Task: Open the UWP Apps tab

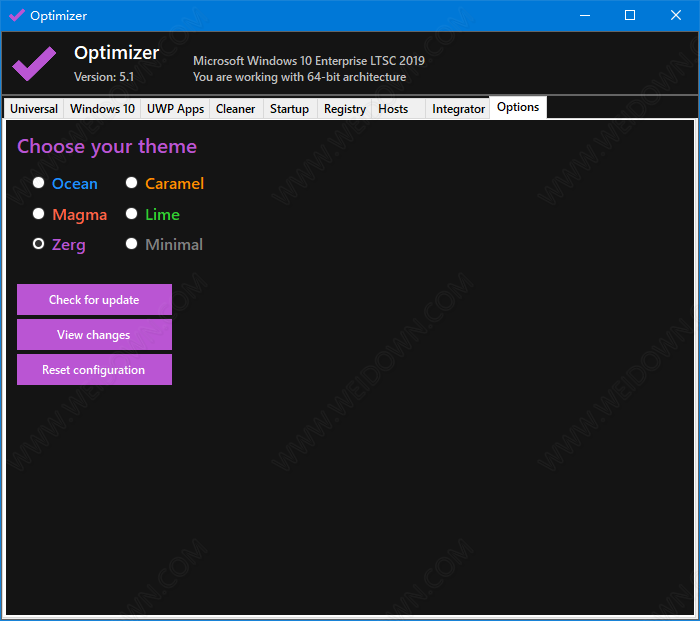Action: click(175, 109)
